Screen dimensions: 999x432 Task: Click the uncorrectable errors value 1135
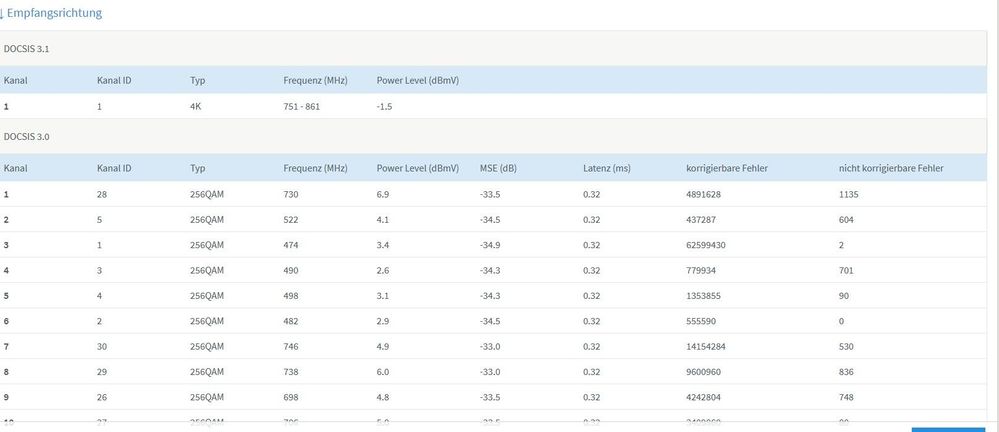tap(849, 193)
